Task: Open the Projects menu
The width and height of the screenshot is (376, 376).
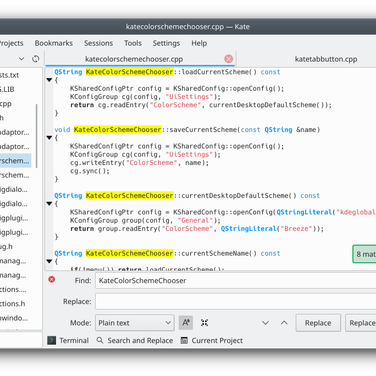Action: (11, 43)
